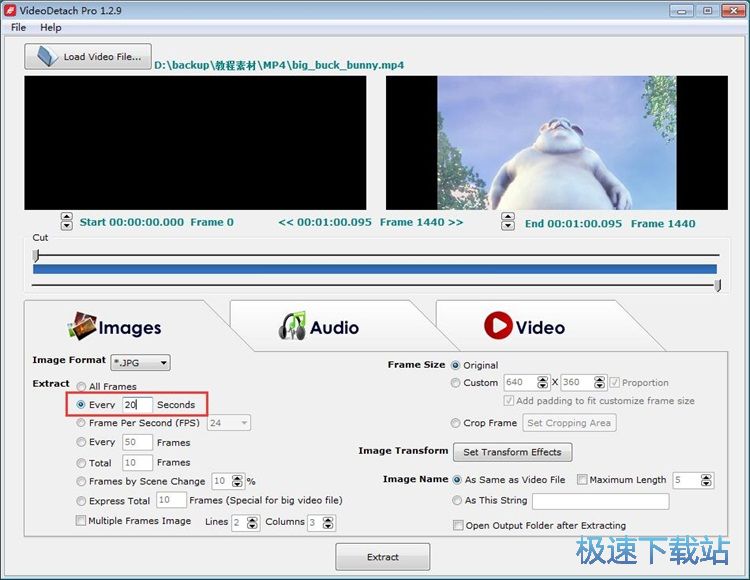Select Total Frames radio option
This screenshot has height=580, width=750.
[81, 463]
